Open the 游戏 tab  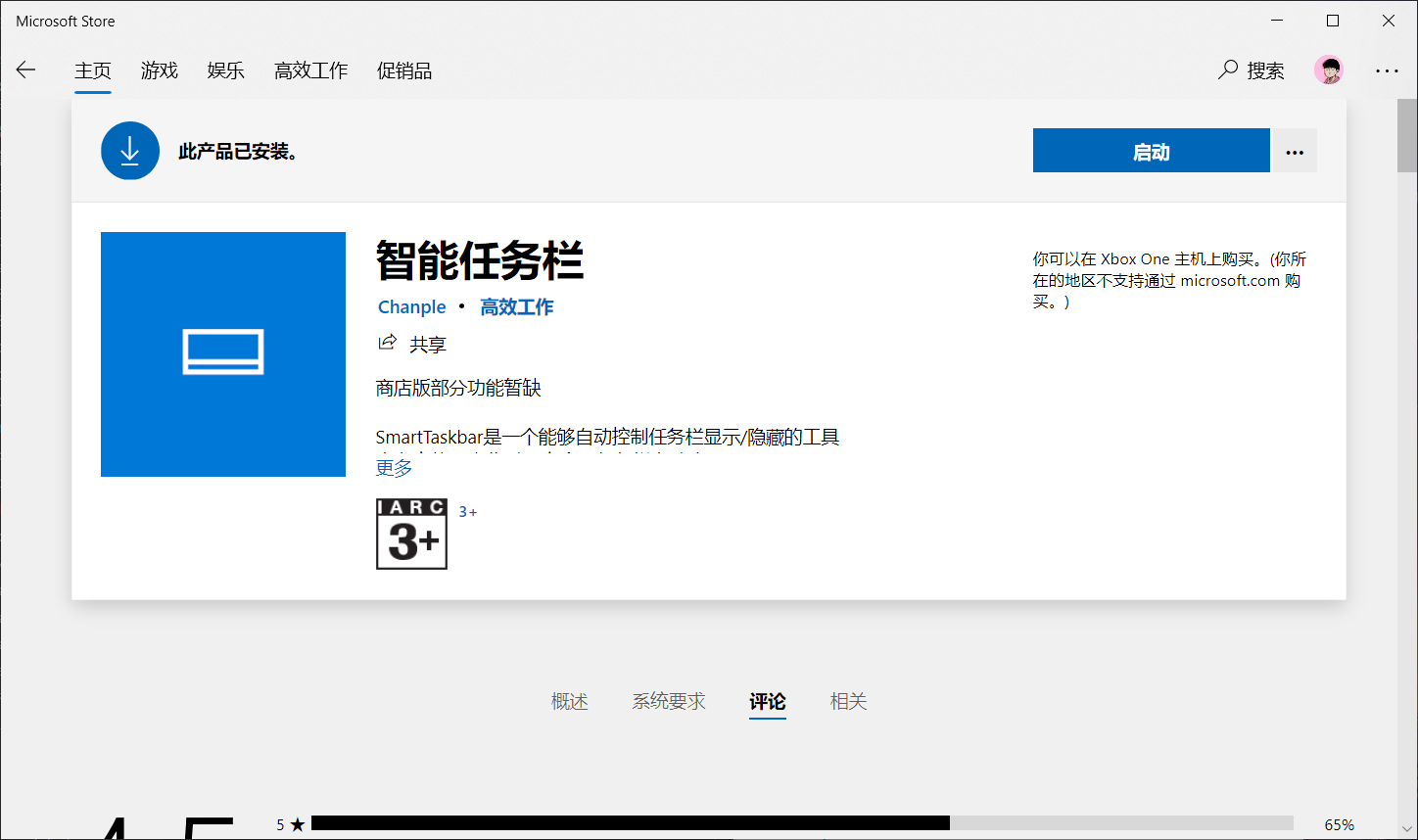click(160, 70)
